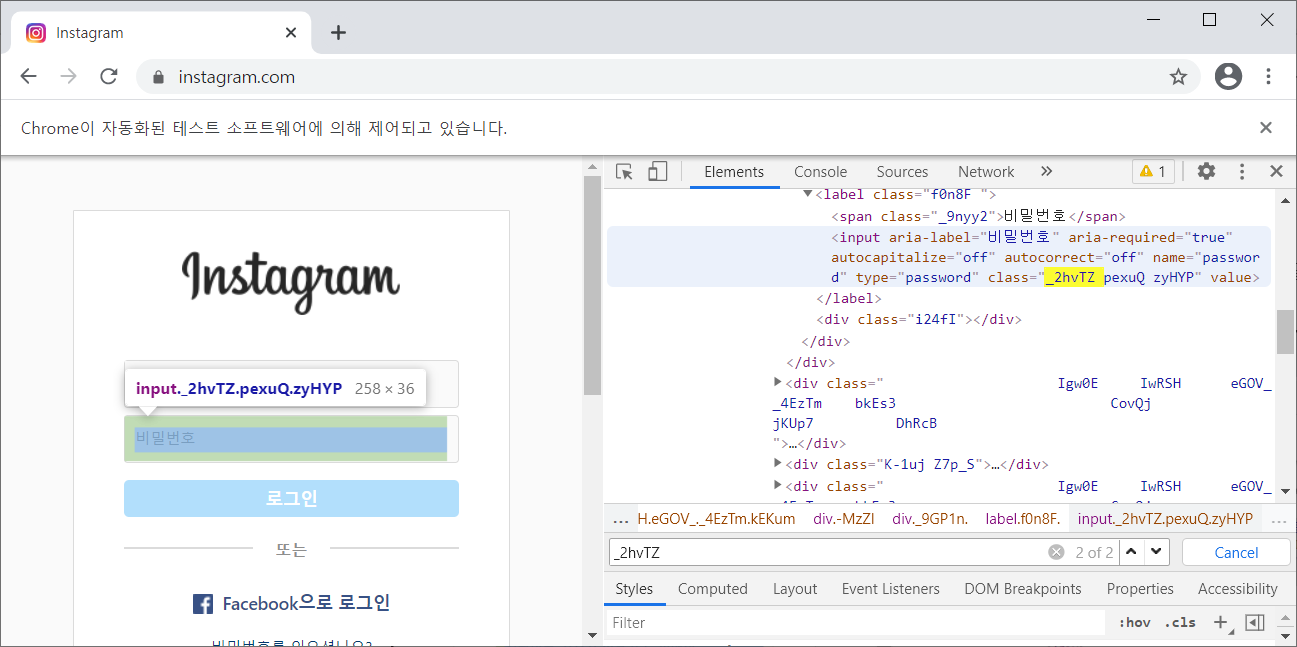Open the Properties pane tab
This screenshot has width=1297, height=647.
click(x=1140, y=589)
